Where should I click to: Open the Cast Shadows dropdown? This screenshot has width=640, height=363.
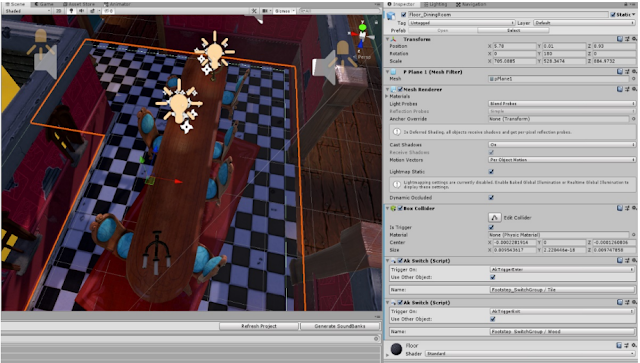point(562,145)
